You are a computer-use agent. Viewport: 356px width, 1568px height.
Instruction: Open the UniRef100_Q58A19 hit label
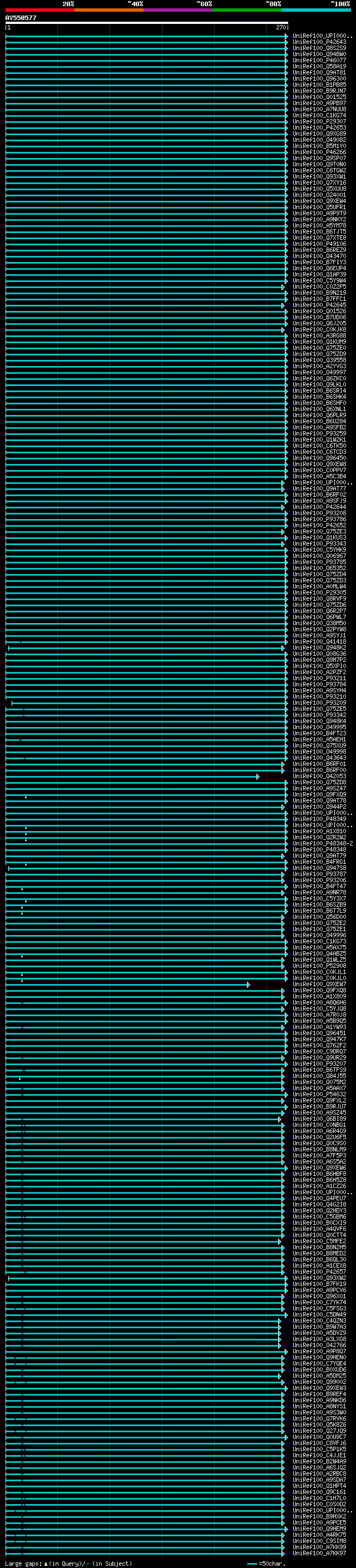point(319,66)
